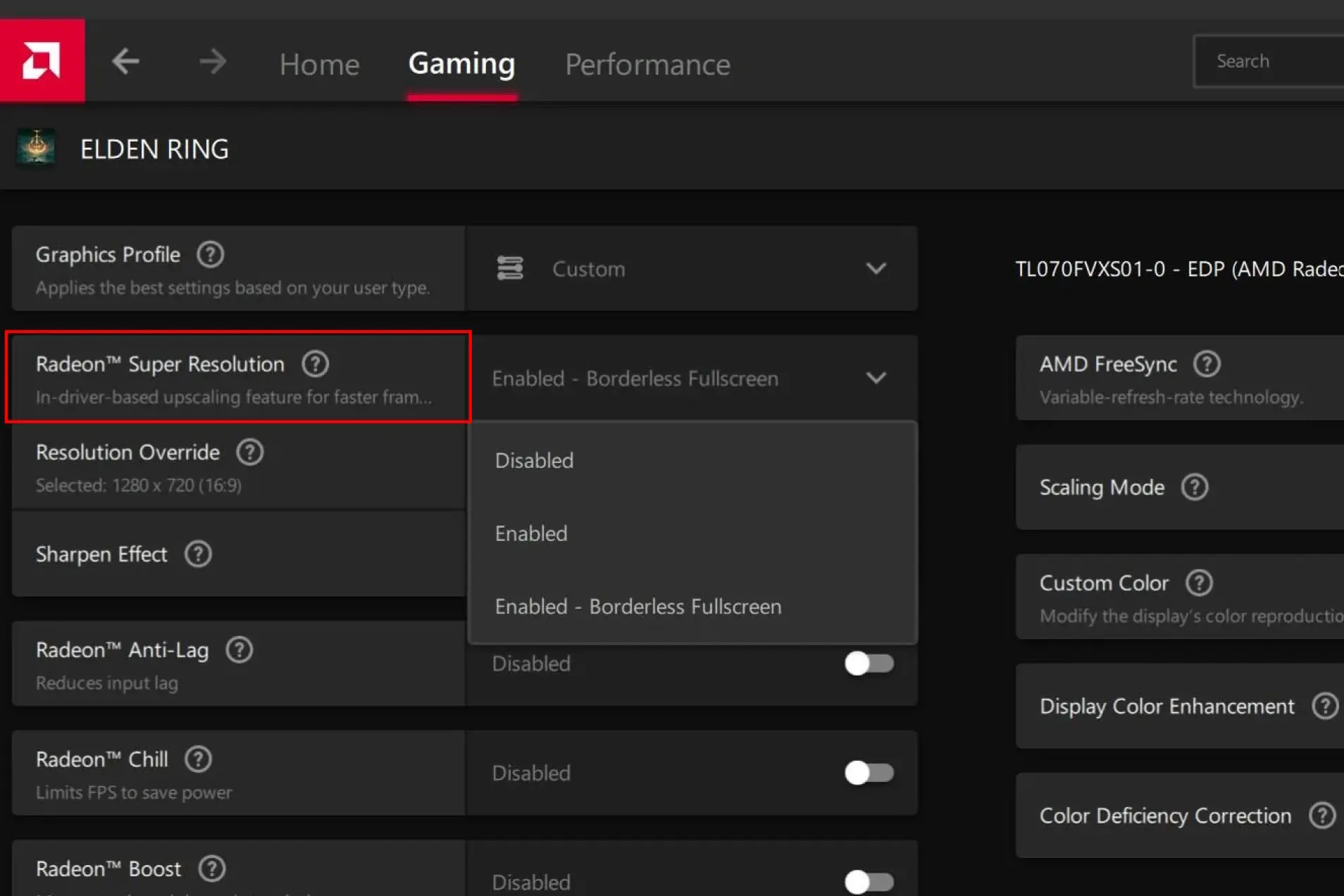Choose Enabled - Borderless Fullscreen in list
1344x896 pixels.
click(637, 606)
